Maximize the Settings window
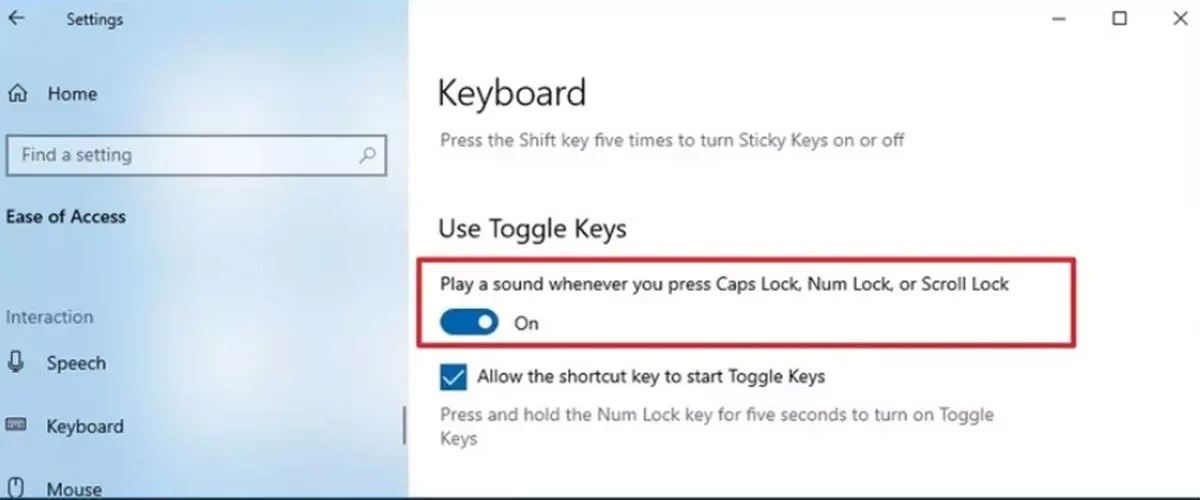The image size is (1200, 500). (1120, 18)
